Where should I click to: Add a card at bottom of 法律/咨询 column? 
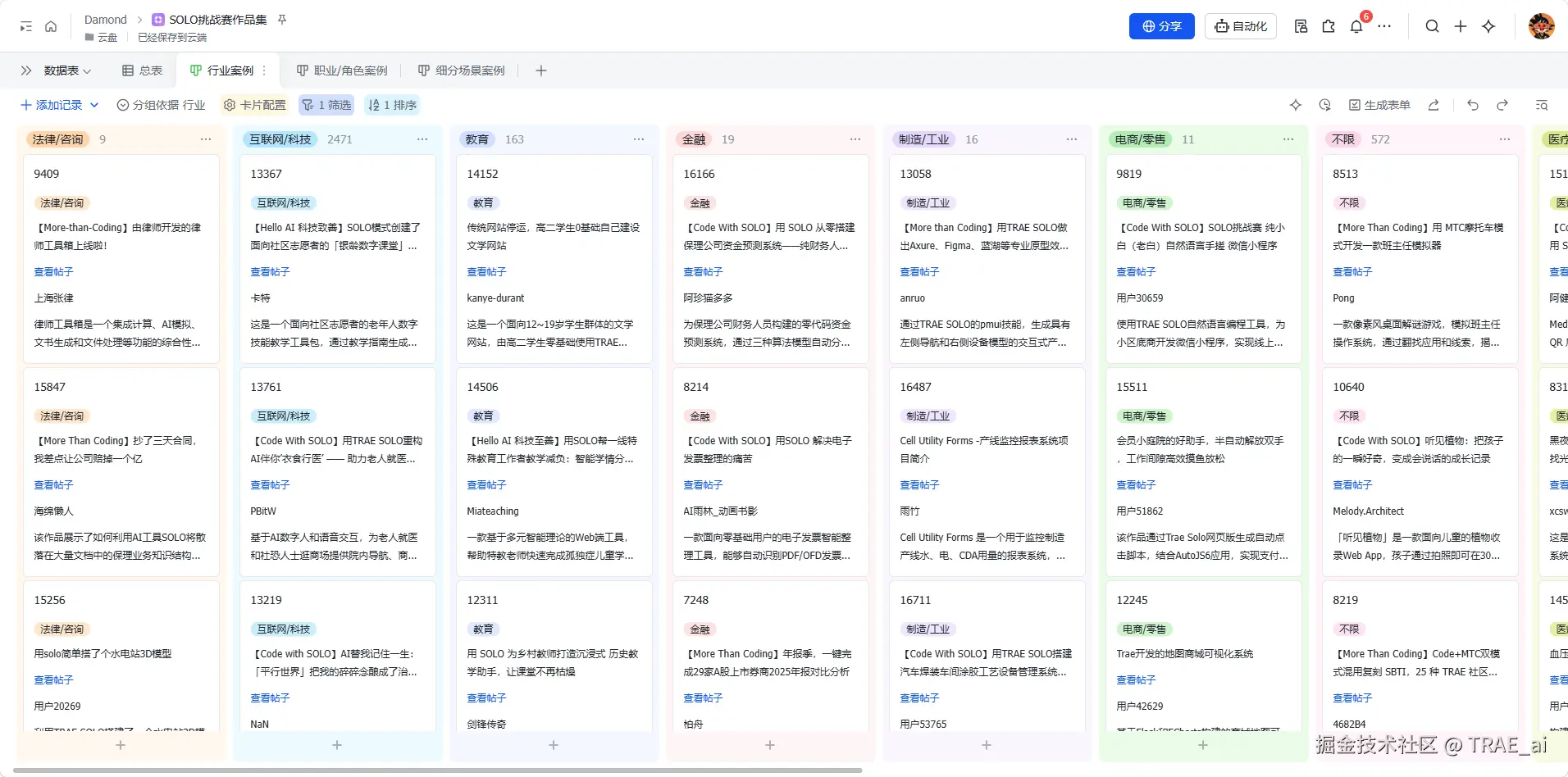coord(121,745)
